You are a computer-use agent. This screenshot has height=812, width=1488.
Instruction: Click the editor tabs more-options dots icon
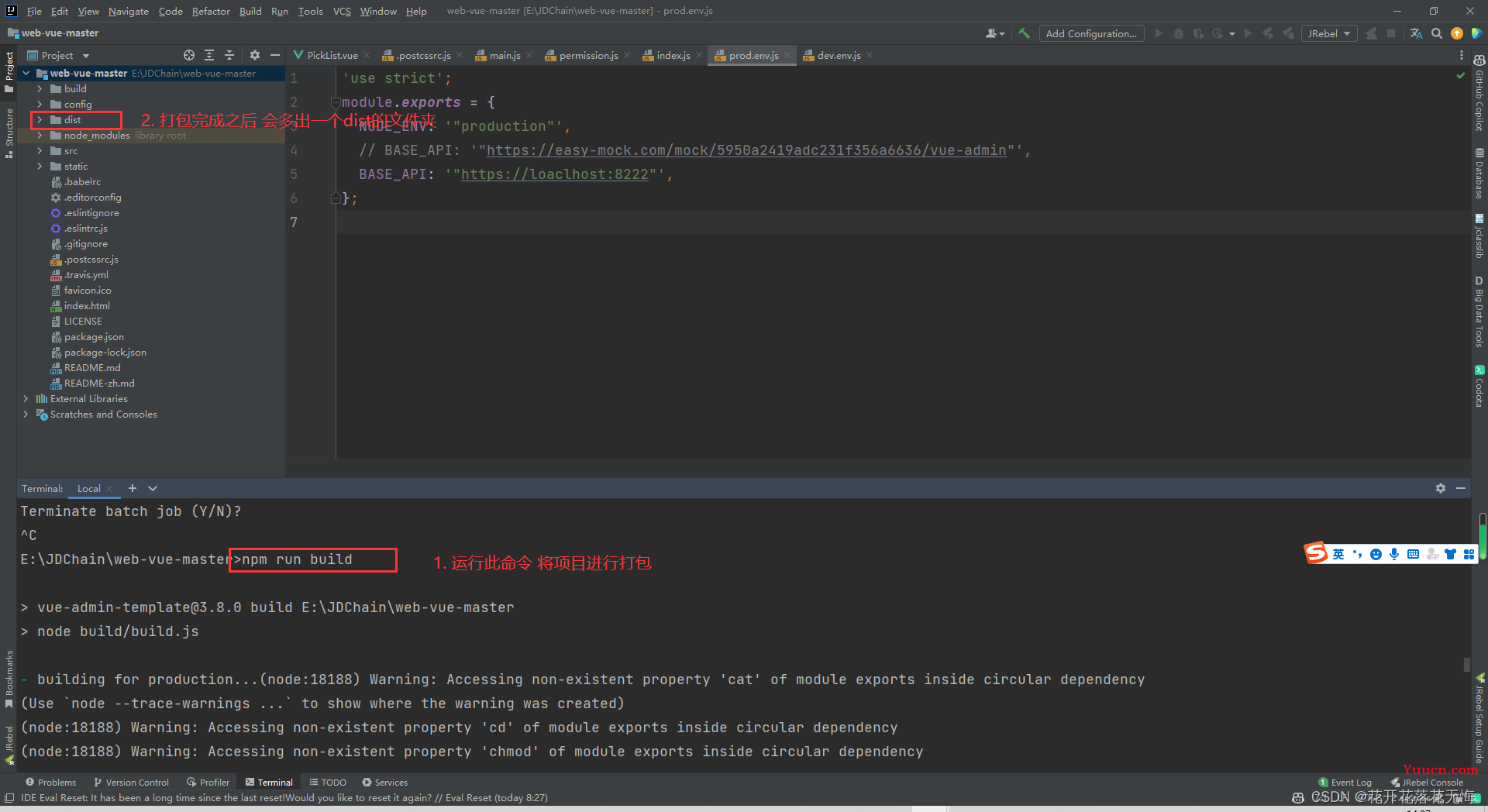[x=1462, y=55]
